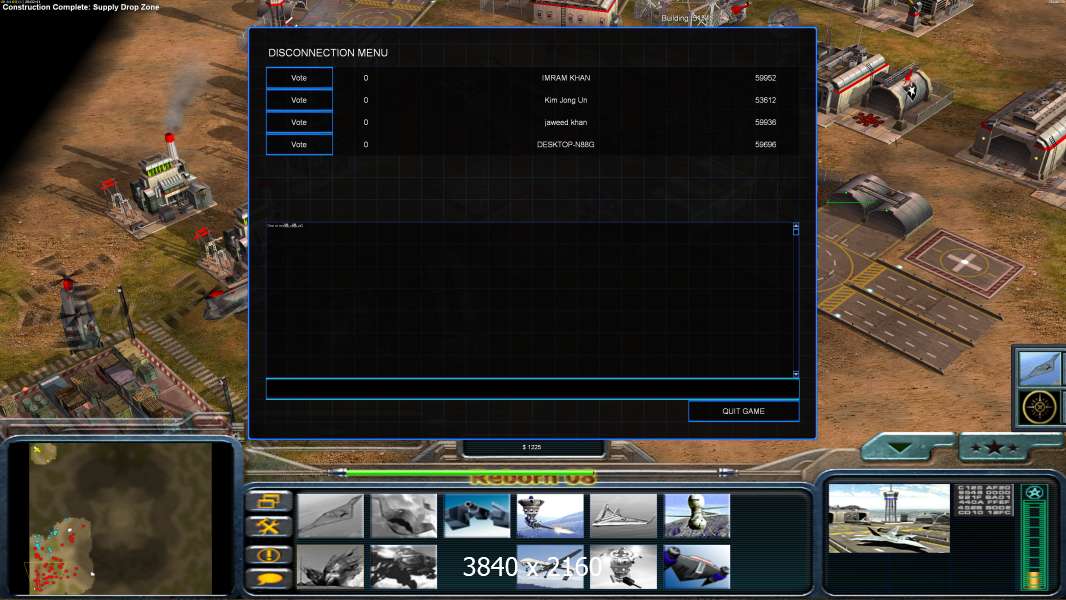Click the QUIT GAME button
The width and height of the screenshot is (1066, 600).
[743, 411]
